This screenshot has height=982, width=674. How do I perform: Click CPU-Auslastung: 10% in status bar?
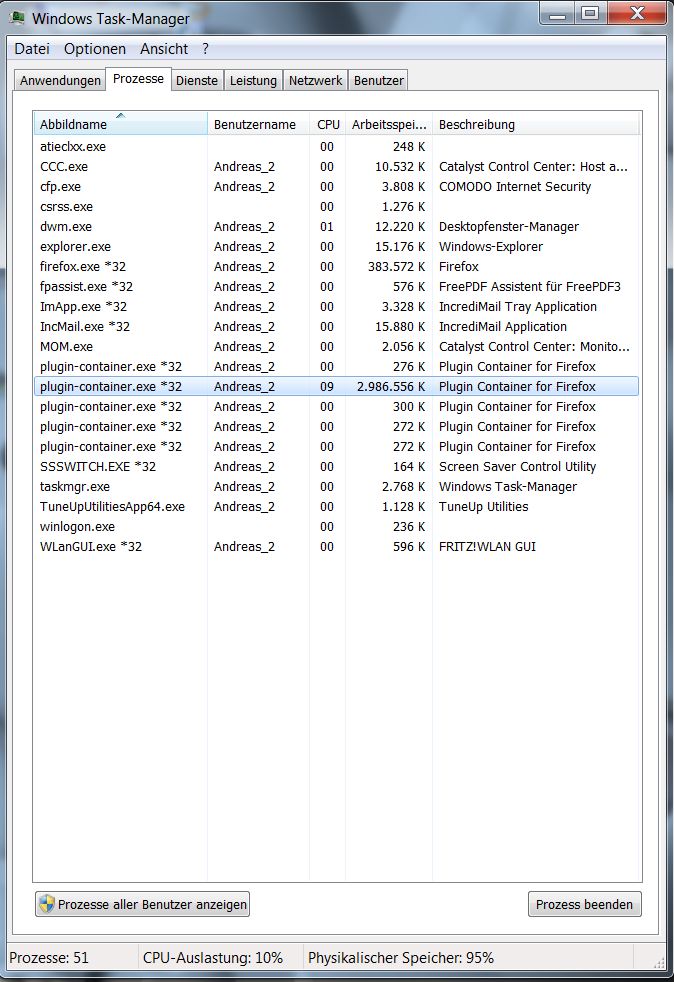point(213,958)
